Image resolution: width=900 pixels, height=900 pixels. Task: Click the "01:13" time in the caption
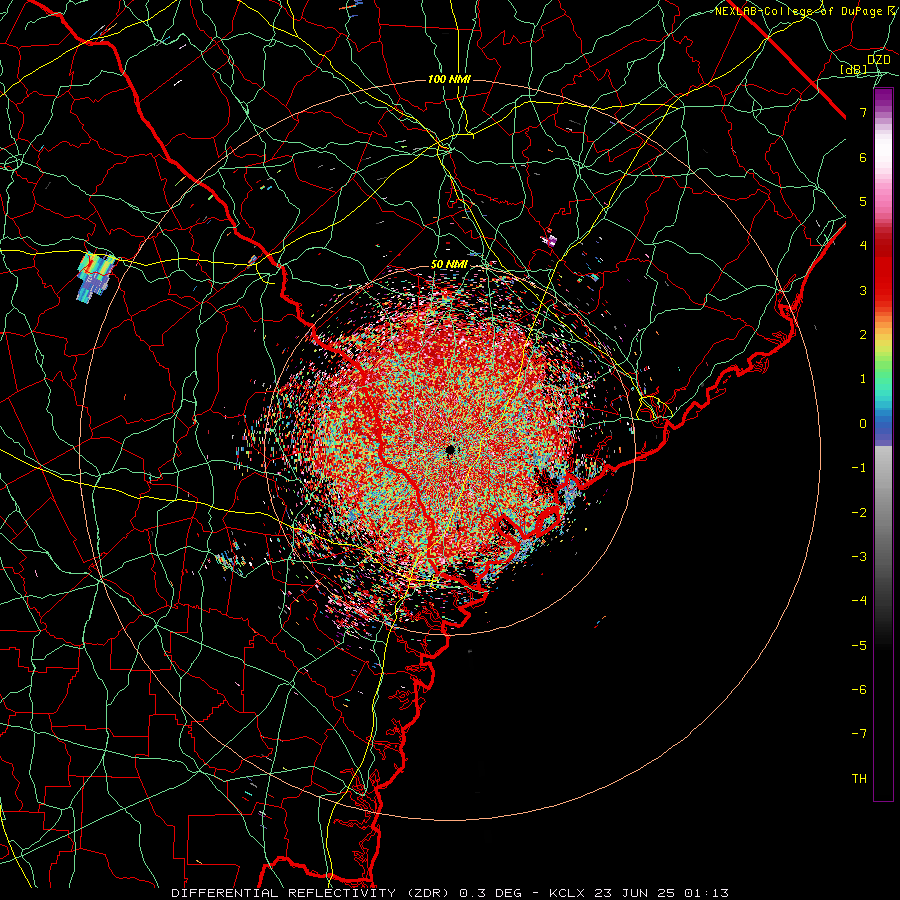click(x=706, y=893)
